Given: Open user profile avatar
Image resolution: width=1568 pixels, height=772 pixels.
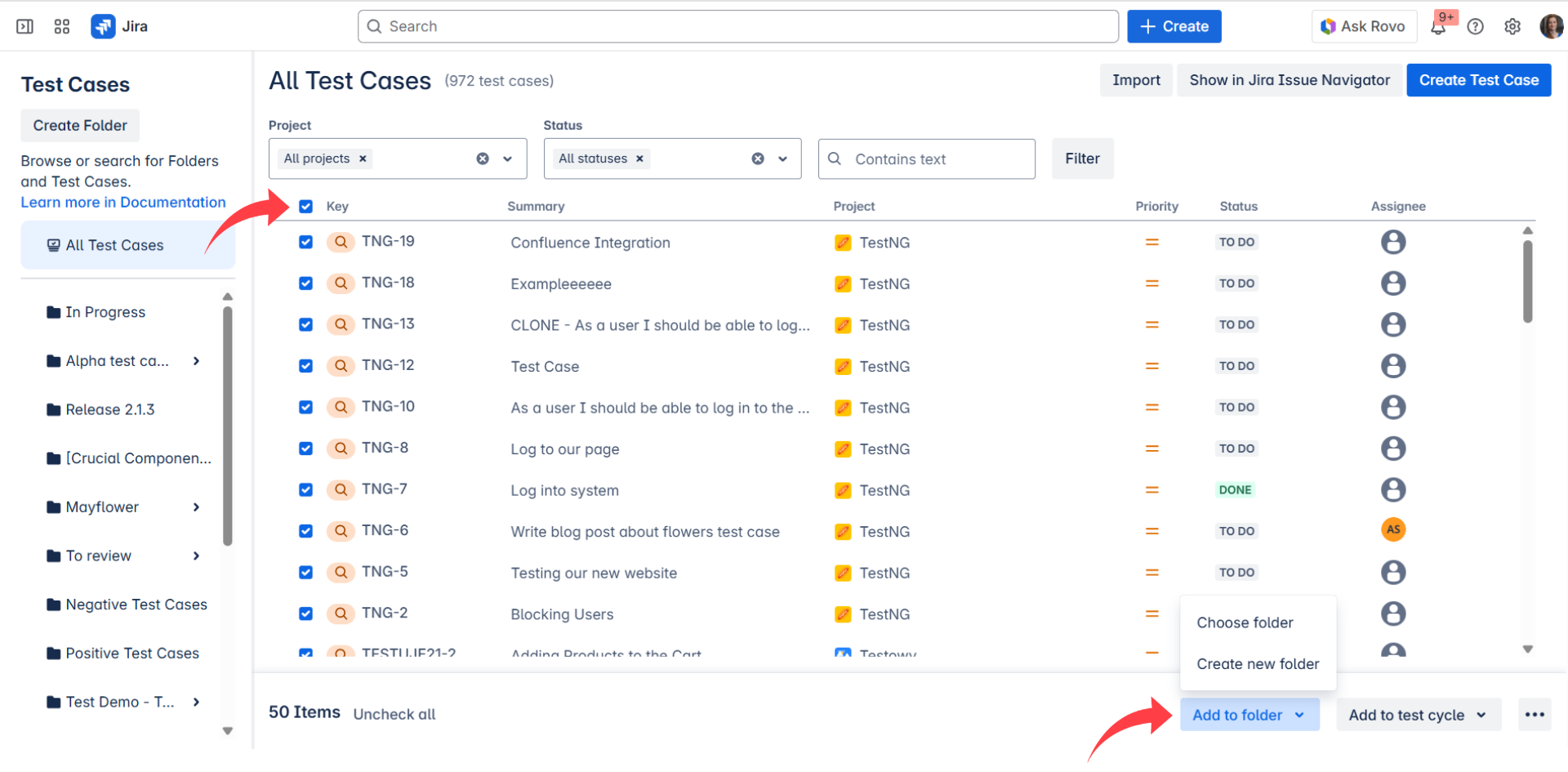Looking at the screenshot, I should [x=1551, y=26].
